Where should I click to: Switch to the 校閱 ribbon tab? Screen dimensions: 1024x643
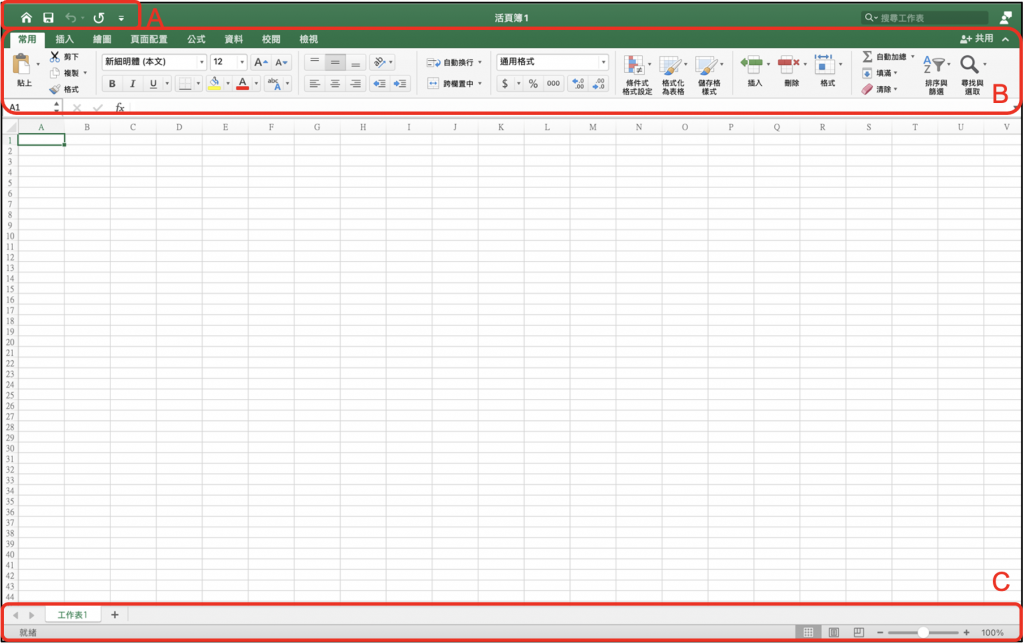click(x=271, y=39)
